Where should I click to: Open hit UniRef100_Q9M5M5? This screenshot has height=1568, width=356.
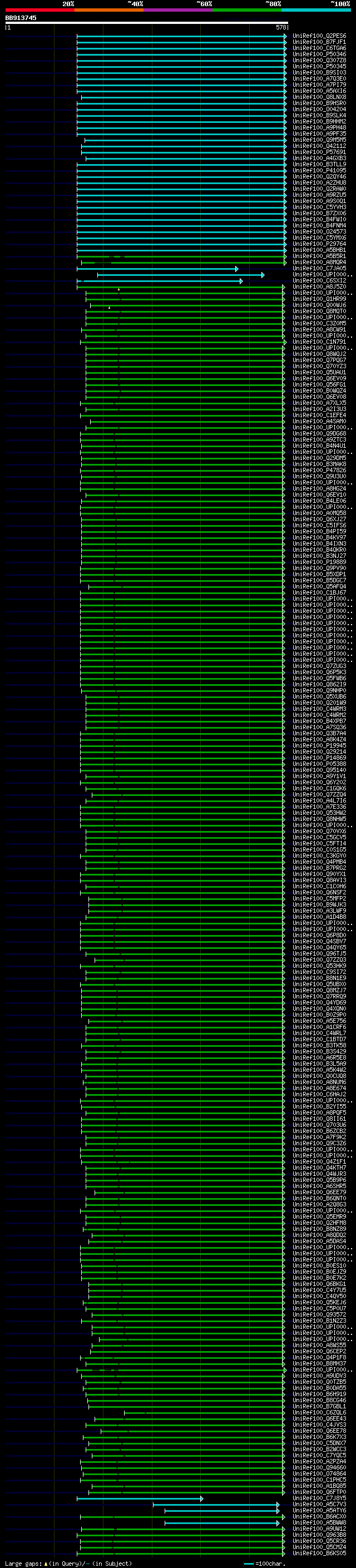[319, 140]
